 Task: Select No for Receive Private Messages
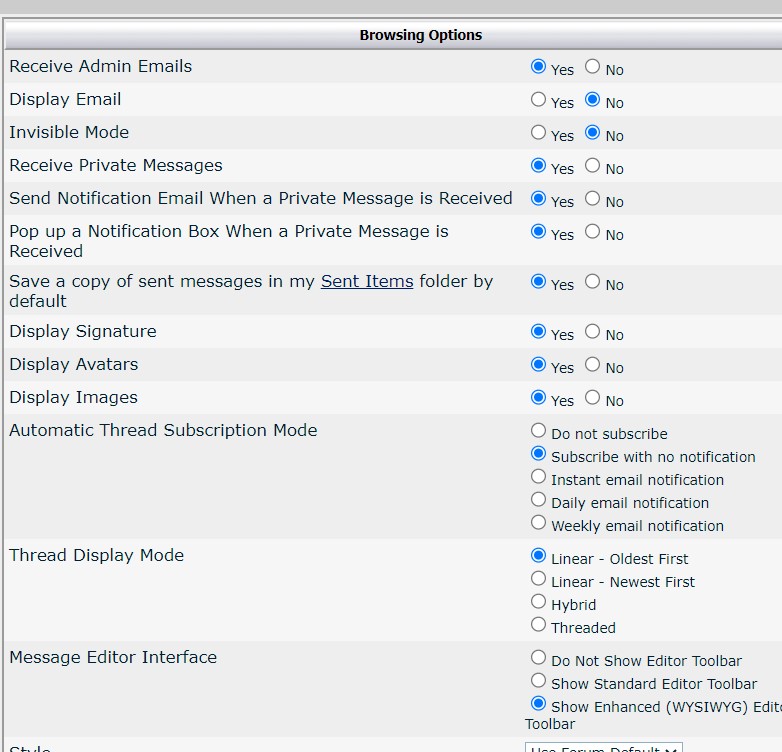(593, 166)
